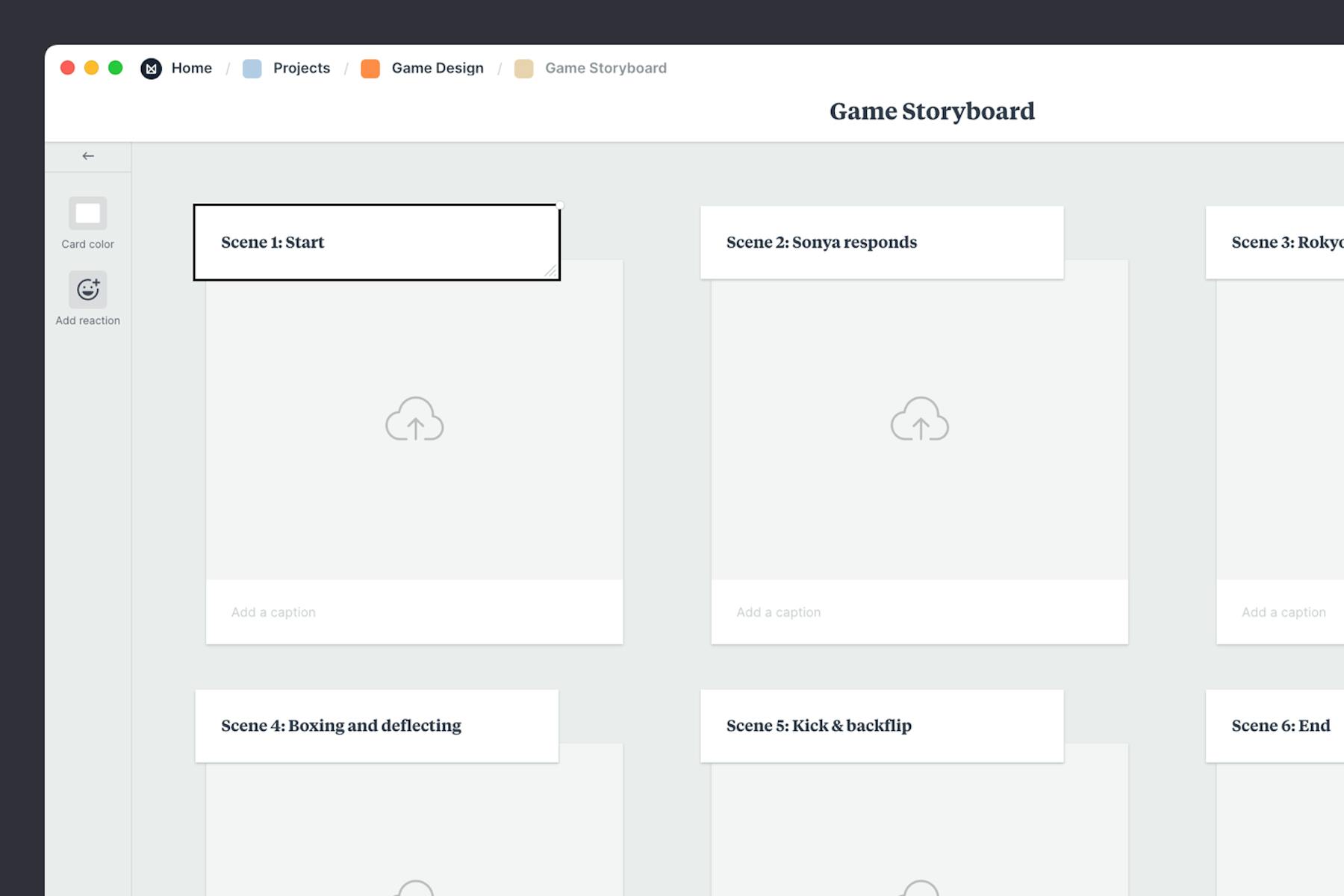Select Game Storyboard in the breadcrumb trail
The width and height of the screenshot is (1344, 896).
605,68
